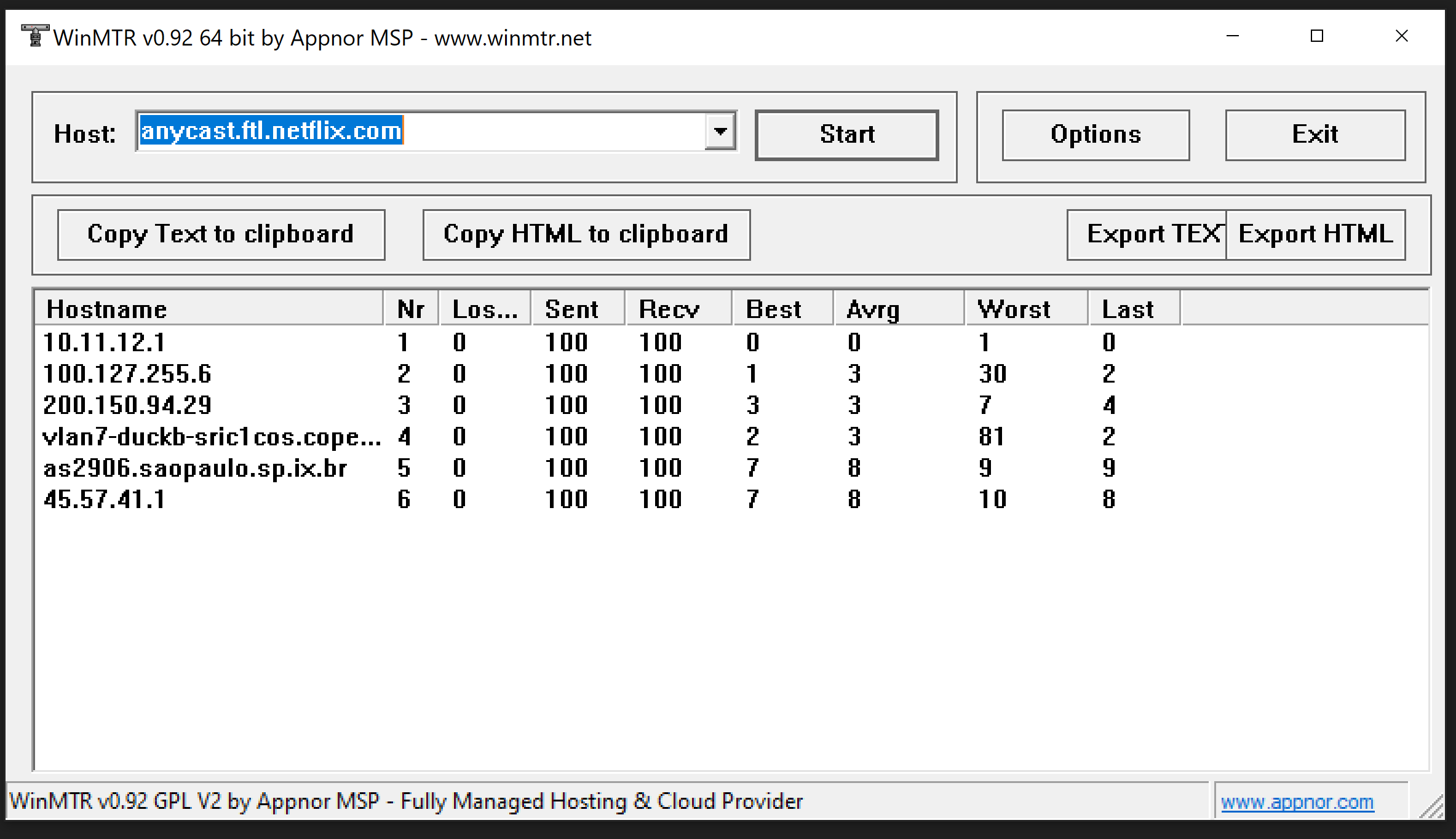Copy Text to clipboard
The height and width of the screenshot is (839, 1456).
pyautogui.click(x=221, y=235)
